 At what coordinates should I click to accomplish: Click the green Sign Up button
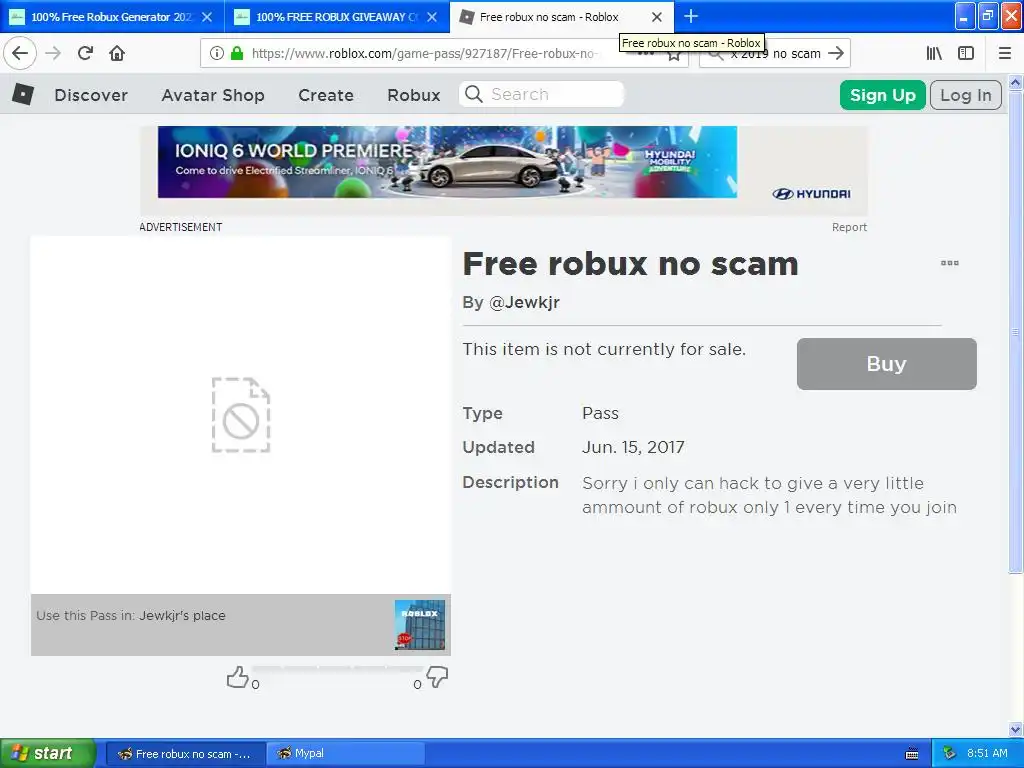[x=882, y=95]
